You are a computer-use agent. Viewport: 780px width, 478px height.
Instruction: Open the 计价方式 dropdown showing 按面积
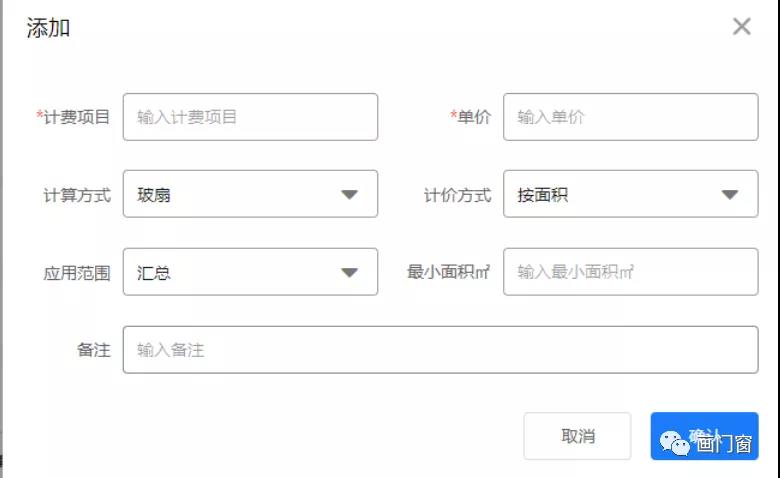[630, 194]
